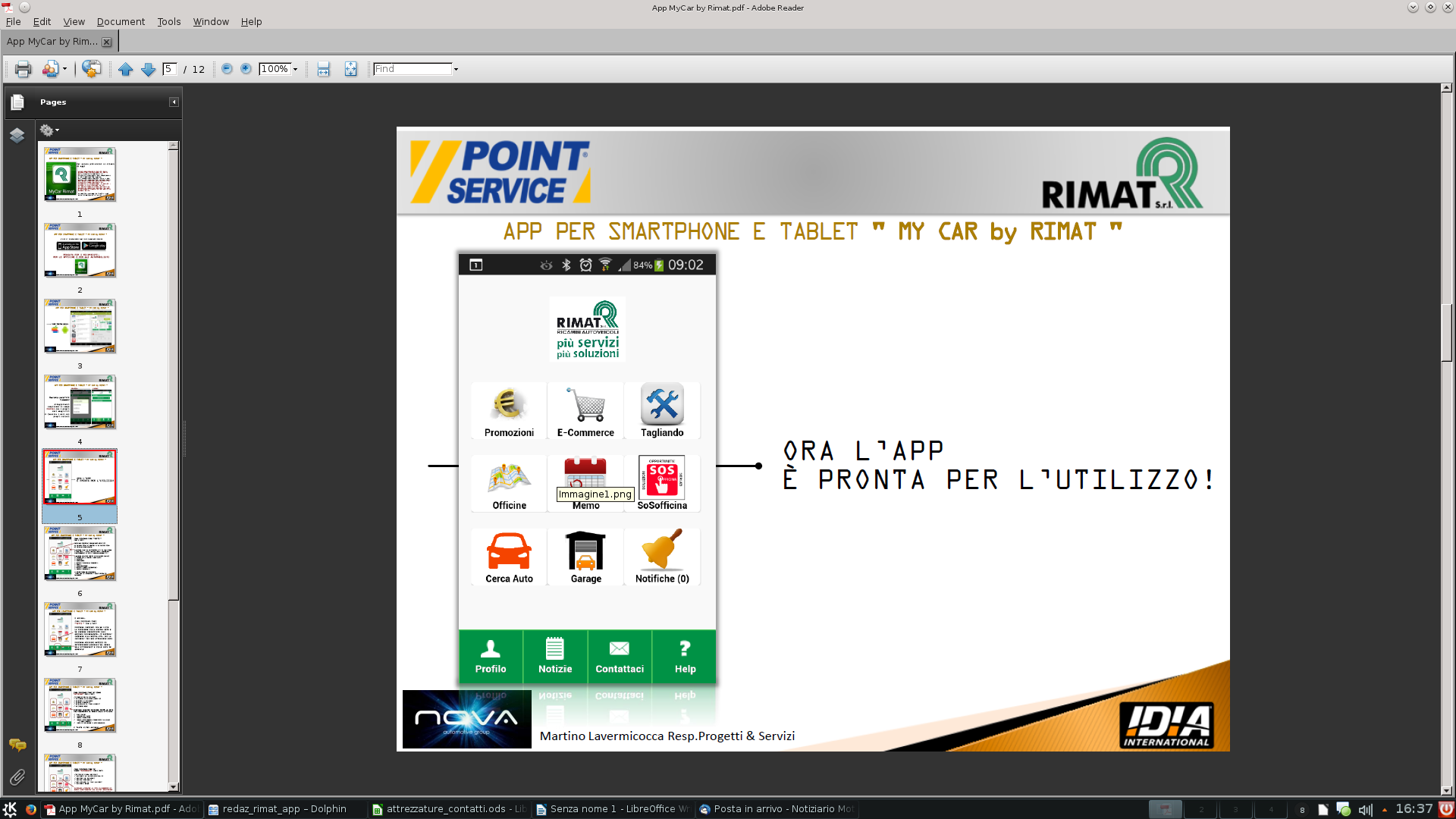Open the View menu
Screen dimensions: 1456x819
pyautogui.click(x=74, y=21)
